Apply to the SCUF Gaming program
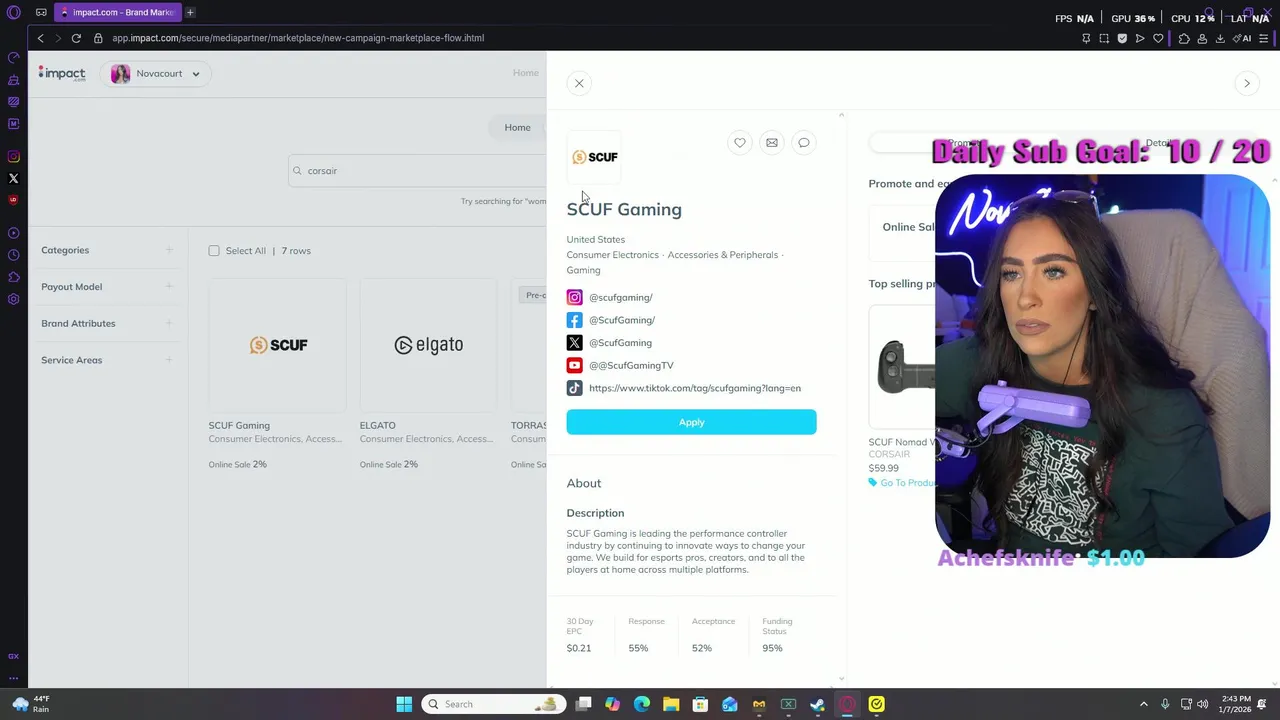 (691, 422)
